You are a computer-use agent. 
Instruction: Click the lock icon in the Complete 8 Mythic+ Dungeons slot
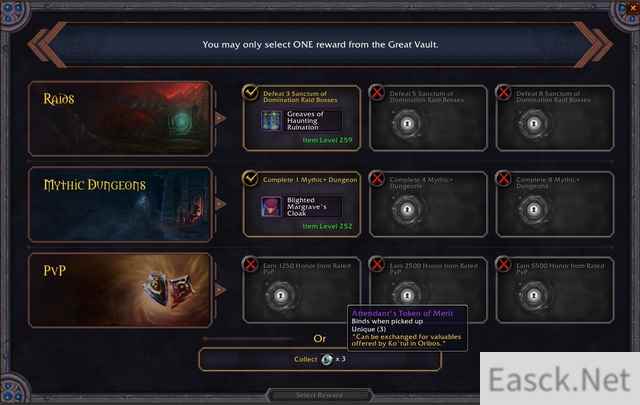tap(533, 209)
